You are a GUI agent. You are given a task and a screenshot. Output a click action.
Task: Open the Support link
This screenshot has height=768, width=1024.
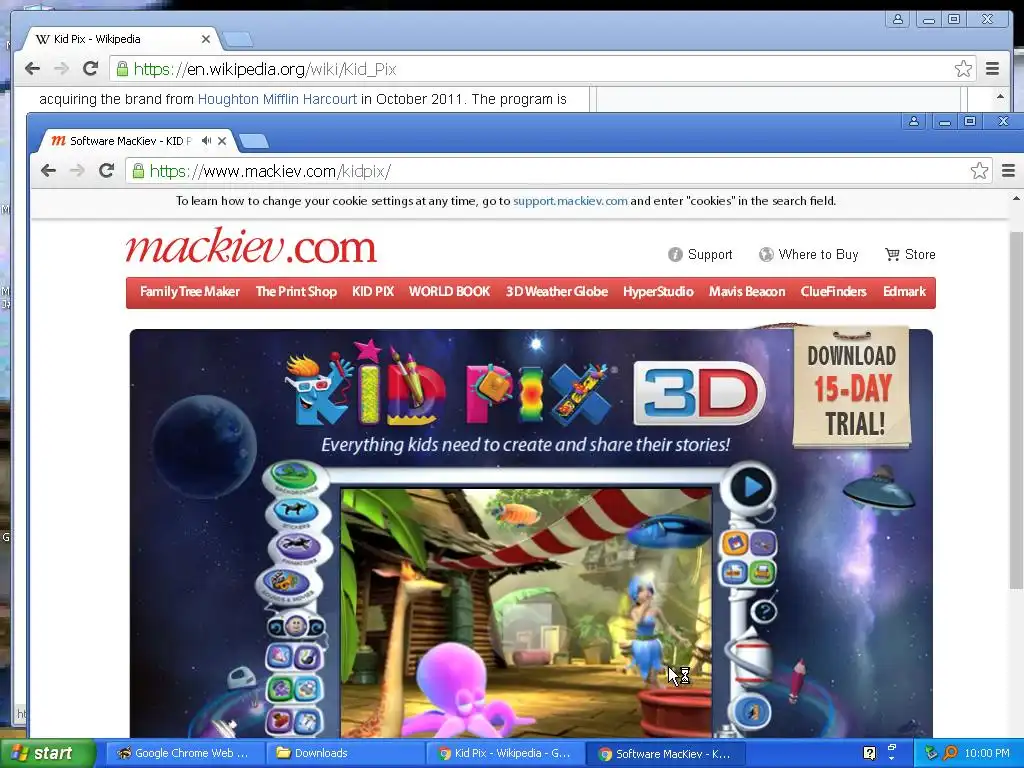click(x=700, y=255)
